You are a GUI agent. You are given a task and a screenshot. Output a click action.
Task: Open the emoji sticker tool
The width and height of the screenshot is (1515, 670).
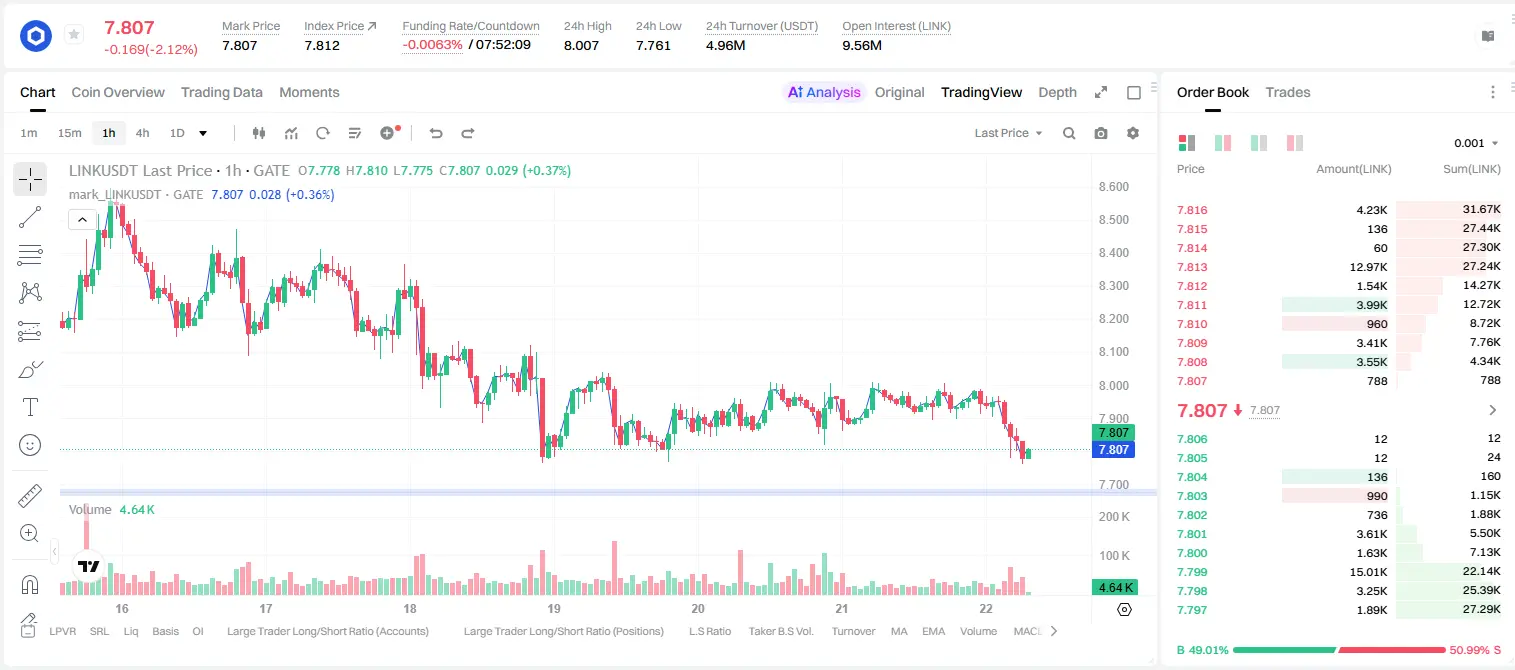(30, 445)
